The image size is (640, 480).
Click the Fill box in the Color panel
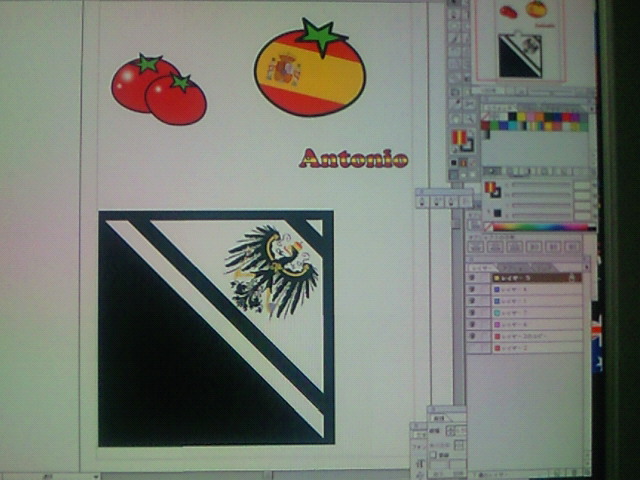point(490,187)
